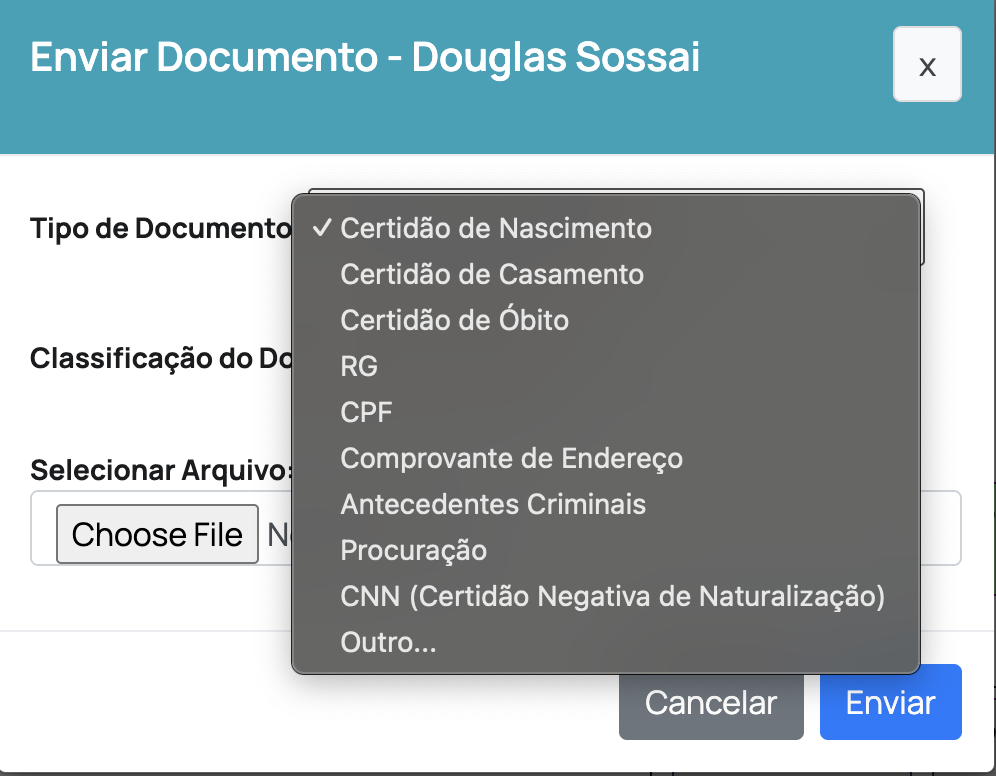Choose CNN (Certidão Negativa de Naturalização)
This screenshot has width=996, height=776.
[x=613, y=596]
